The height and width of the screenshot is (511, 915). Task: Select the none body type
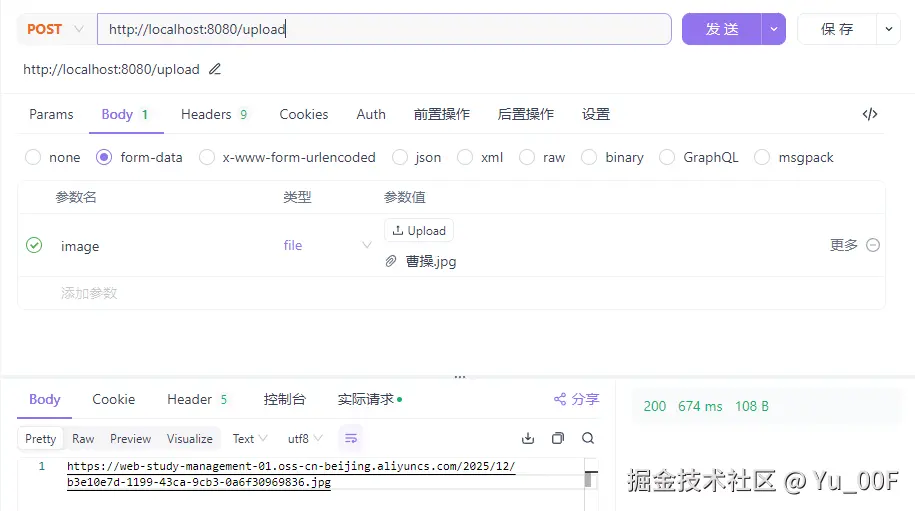(33, 158)
